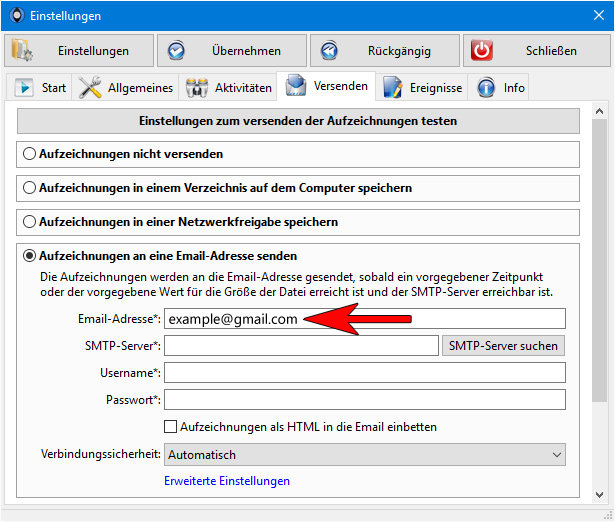Click 'Einstellungen zum versenden der Aufzeichnungen testen'
This screenshot has height=522, width=615.
click(x=298, y=121)
